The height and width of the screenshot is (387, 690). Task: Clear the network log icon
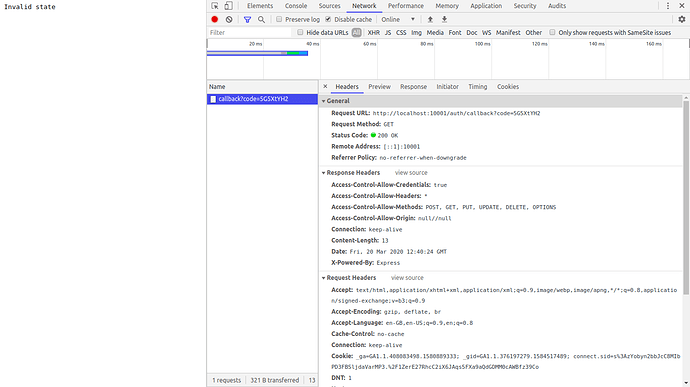click(x=229, y=19)
